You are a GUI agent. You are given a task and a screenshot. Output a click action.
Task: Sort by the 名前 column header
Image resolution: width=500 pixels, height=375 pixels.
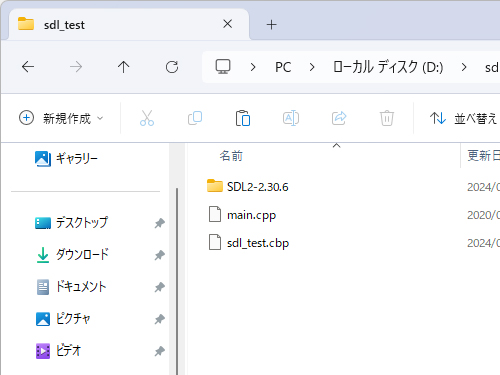231,156
